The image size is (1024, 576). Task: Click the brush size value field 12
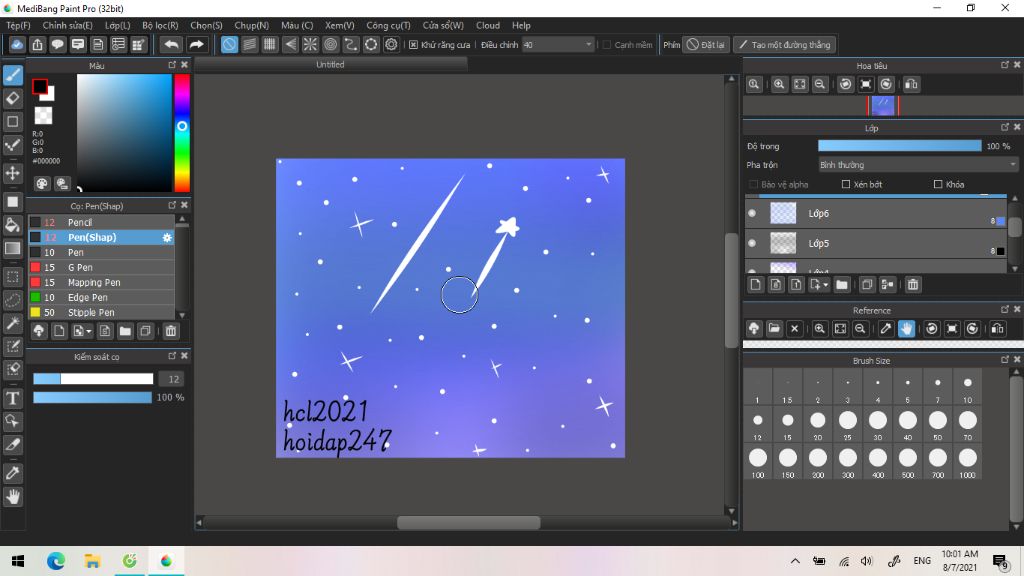[x=173, y=379]
